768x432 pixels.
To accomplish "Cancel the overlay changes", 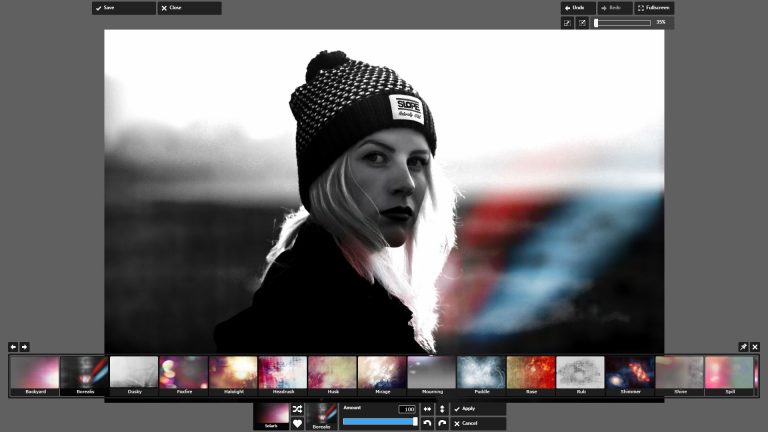I will [x=478, y=424].
